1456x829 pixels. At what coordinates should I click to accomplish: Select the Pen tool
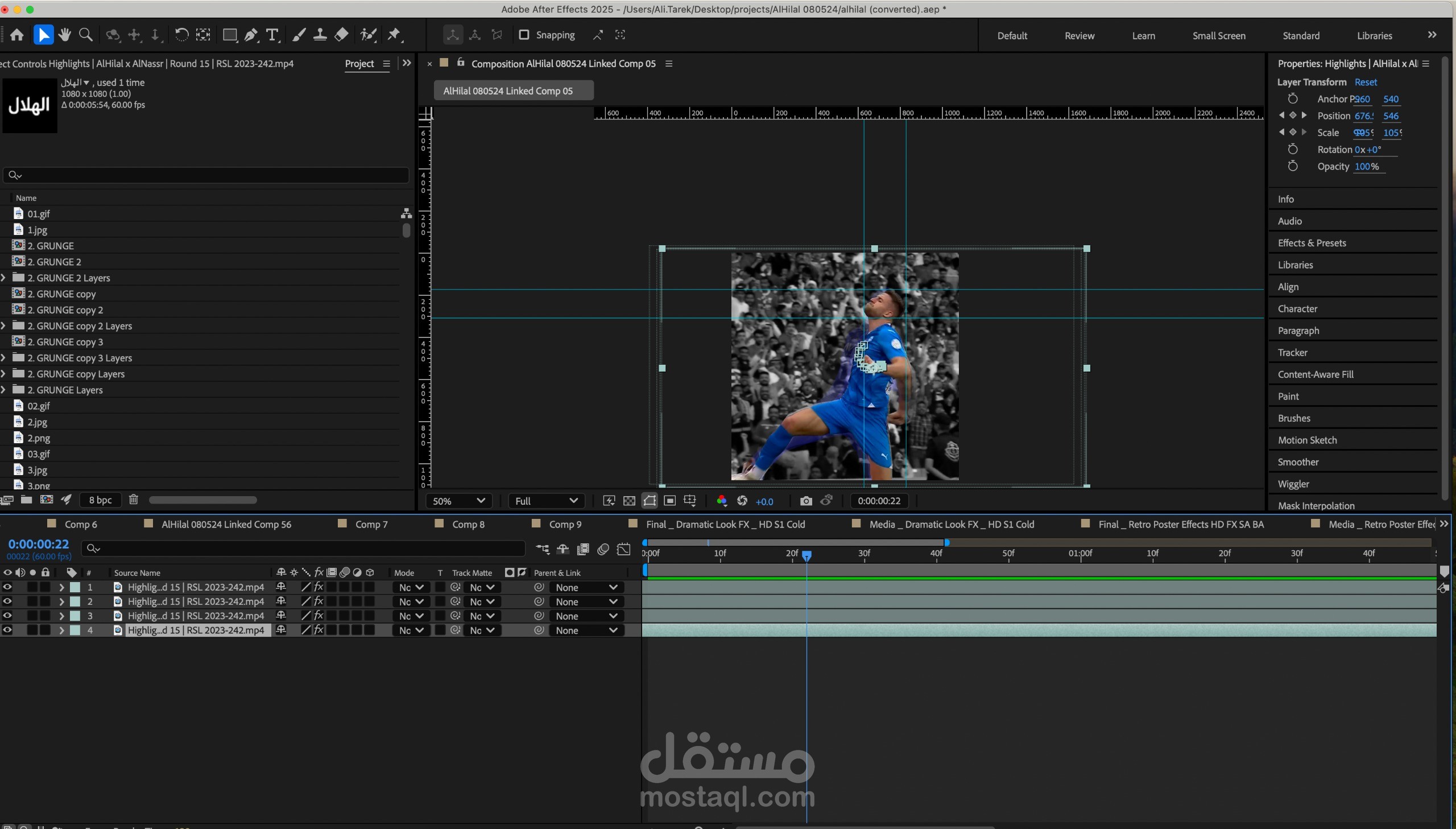[x=250, y=35]
